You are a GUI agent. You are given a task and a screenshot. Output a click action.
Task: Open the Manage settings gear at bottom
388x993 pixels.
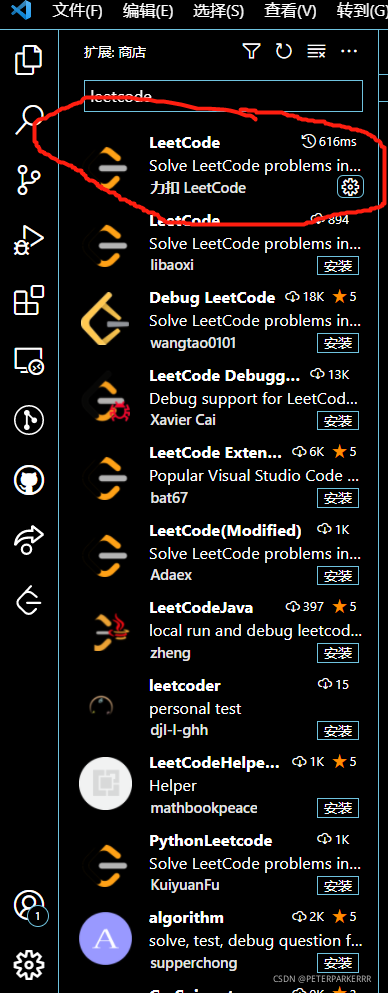[x=28, y=965]
